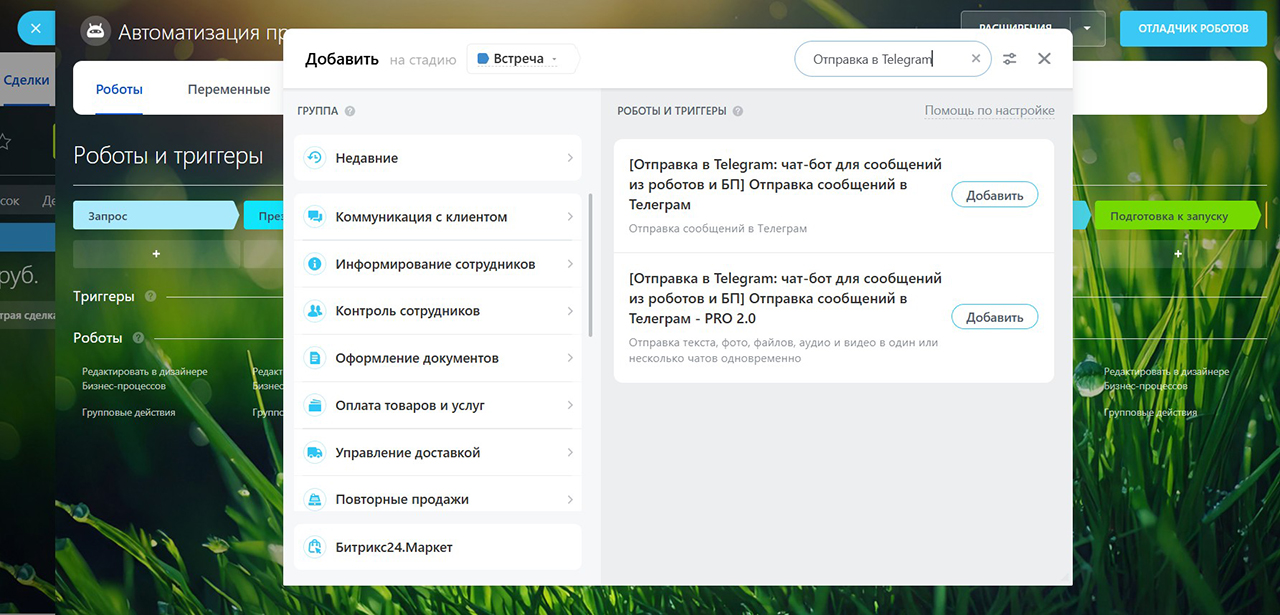This screenshot has width=1280, height=615.
Task: Add the Telegram PRO 2.0 robot
Action: point(994,317)
